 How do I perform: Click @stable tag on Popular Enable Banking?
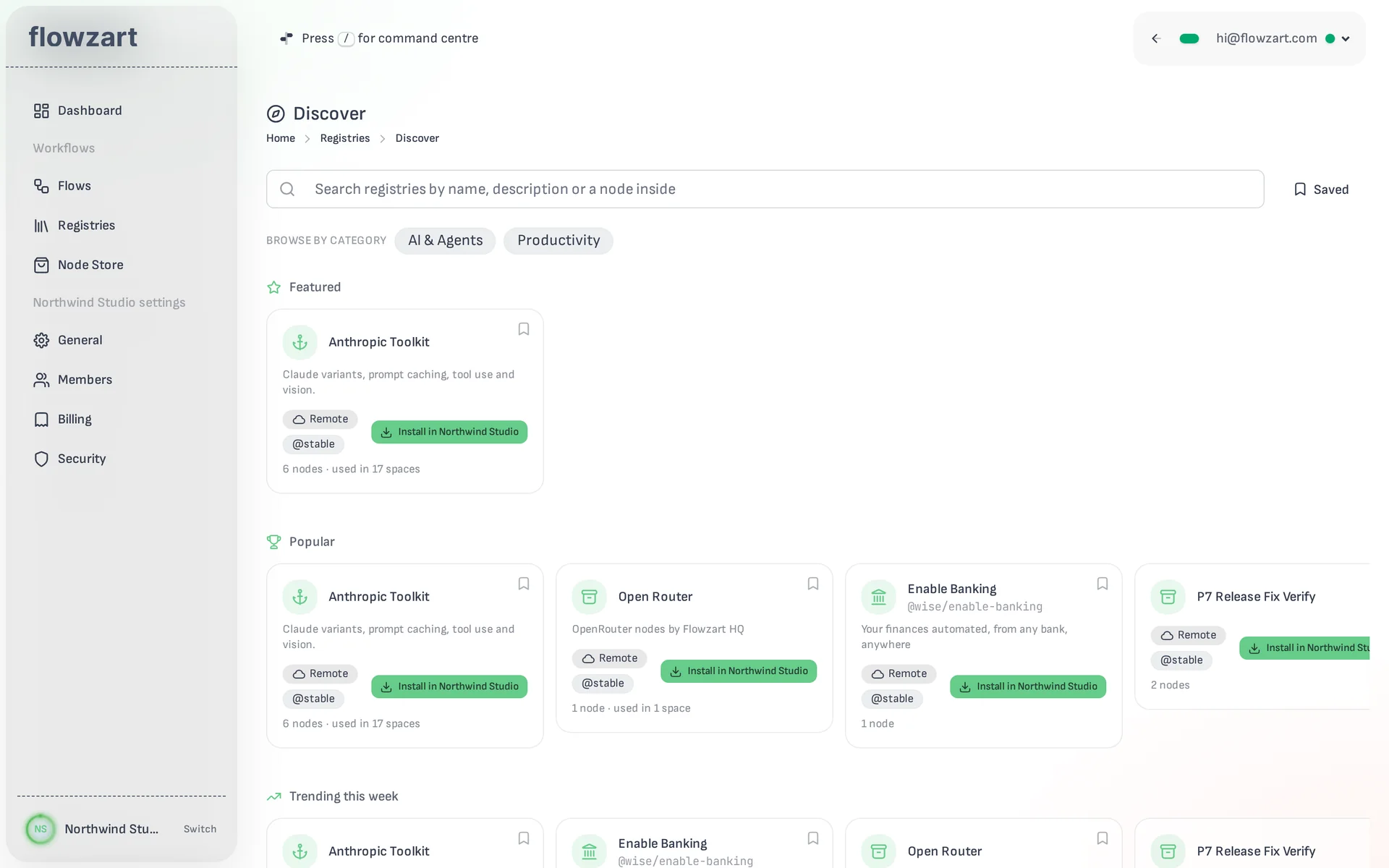point(892,699)
